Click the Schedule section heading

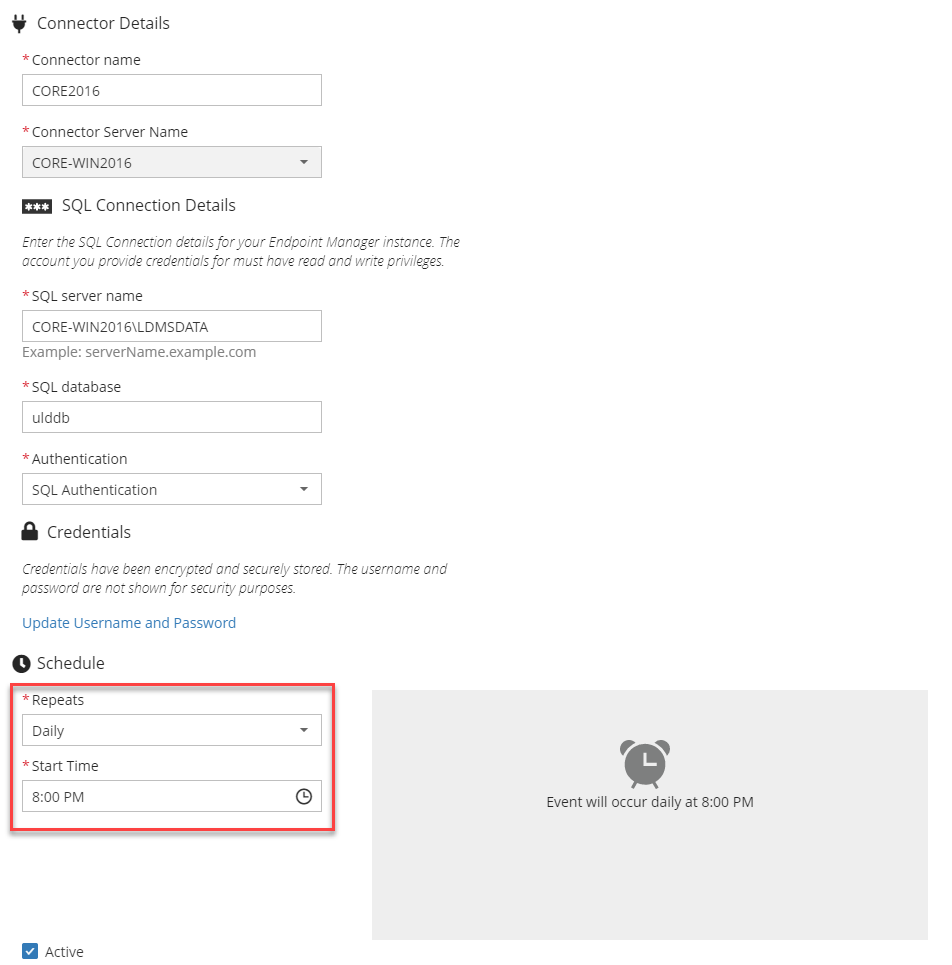70,662
